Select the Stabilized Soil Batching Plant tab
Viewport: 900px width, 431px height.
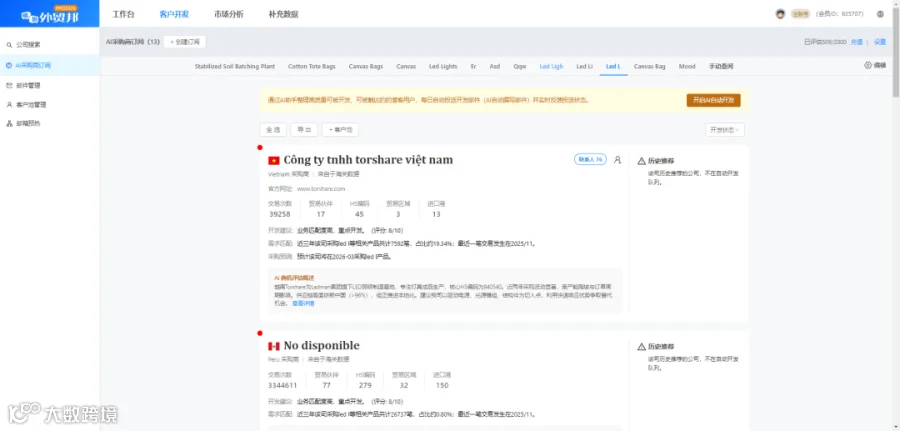pos(235,67)
